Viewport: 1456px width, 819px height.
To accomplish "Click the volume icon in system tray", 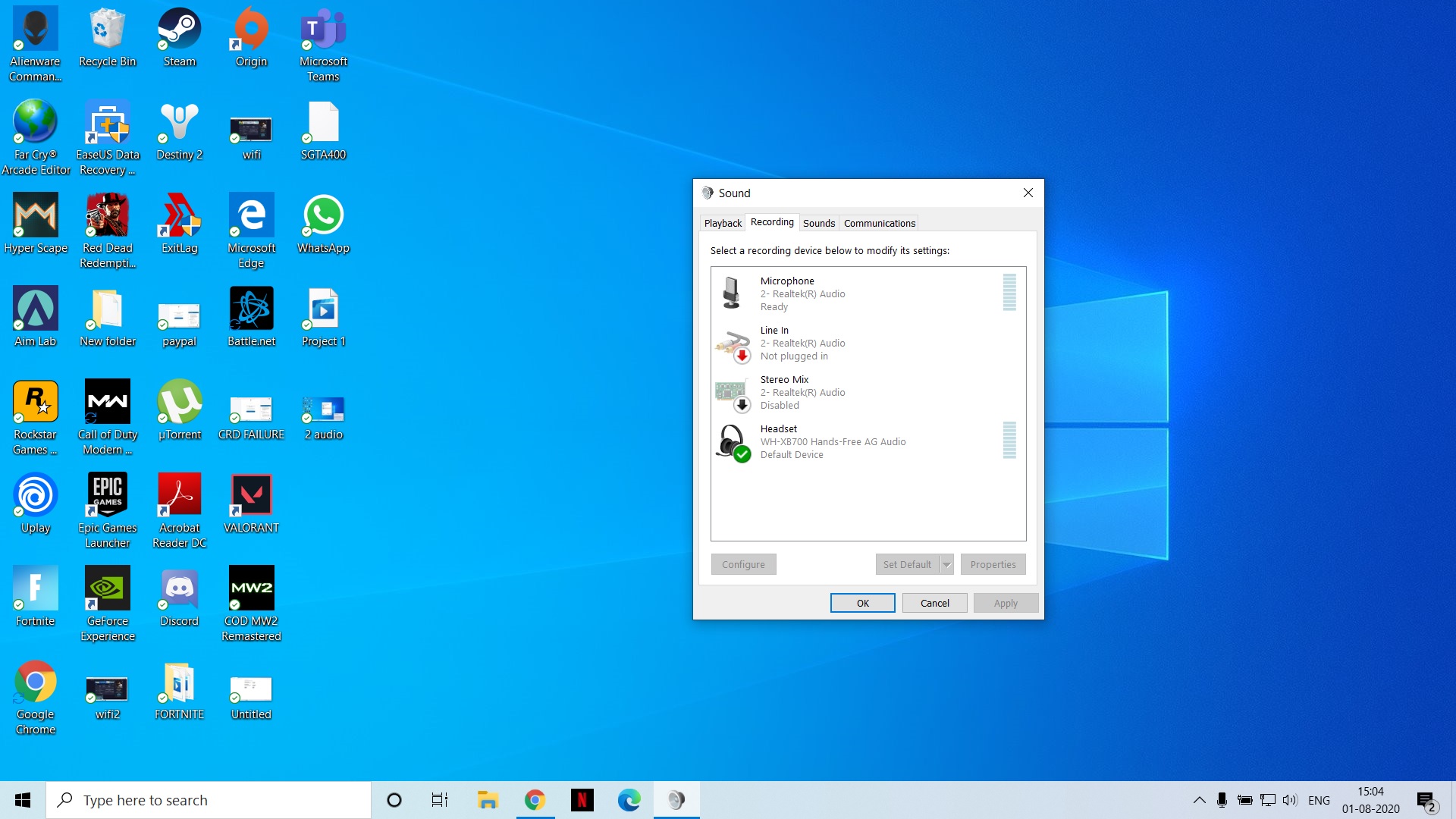I will (1290, 800).
